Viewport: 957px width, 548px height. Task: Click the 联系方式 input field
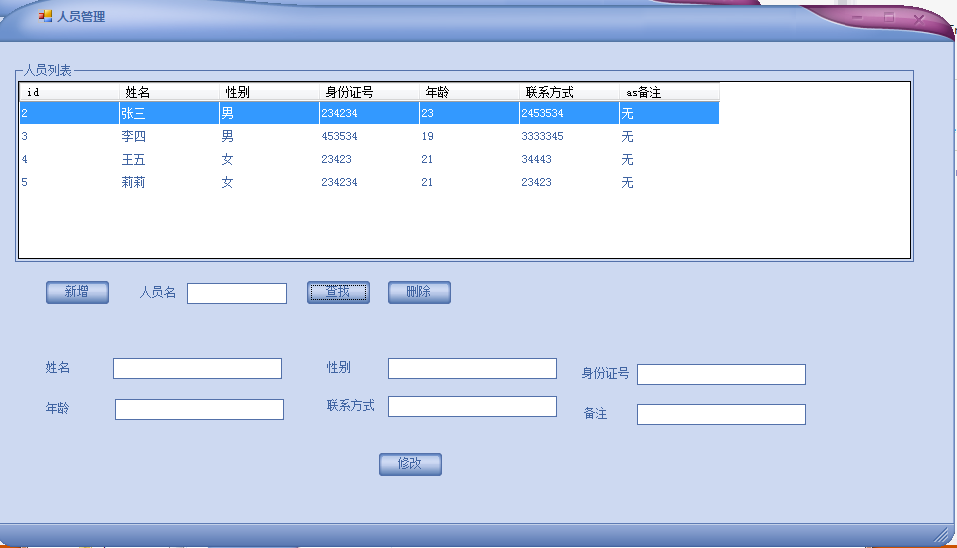coord(472,406)
